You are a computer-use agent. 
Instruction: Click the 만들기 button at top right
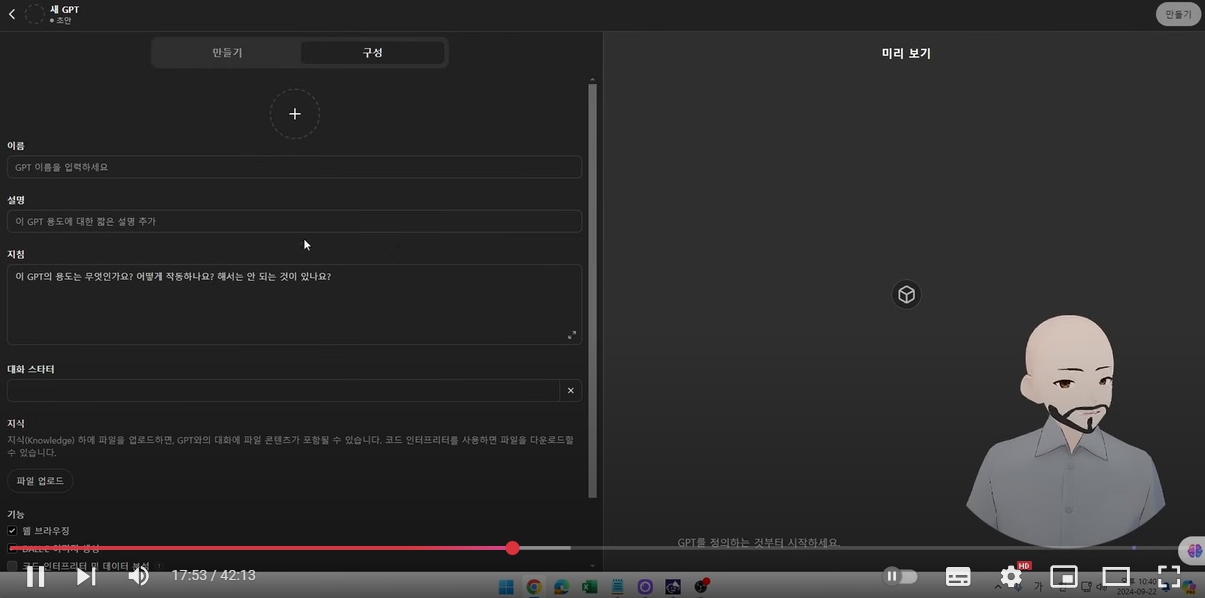click(1177, 14)
